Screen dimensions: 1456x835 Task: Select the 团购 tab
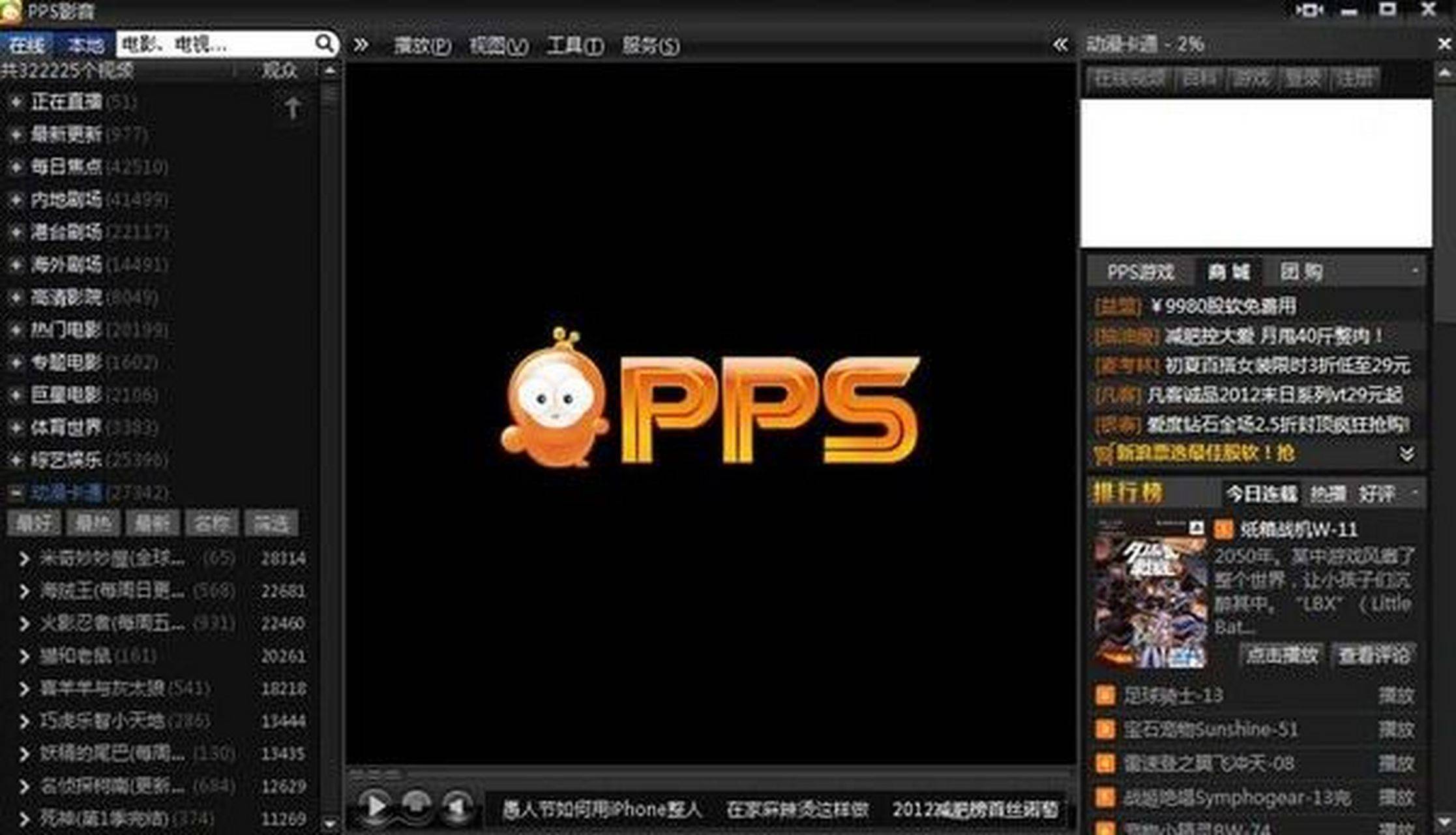[x=1301, y=271]
